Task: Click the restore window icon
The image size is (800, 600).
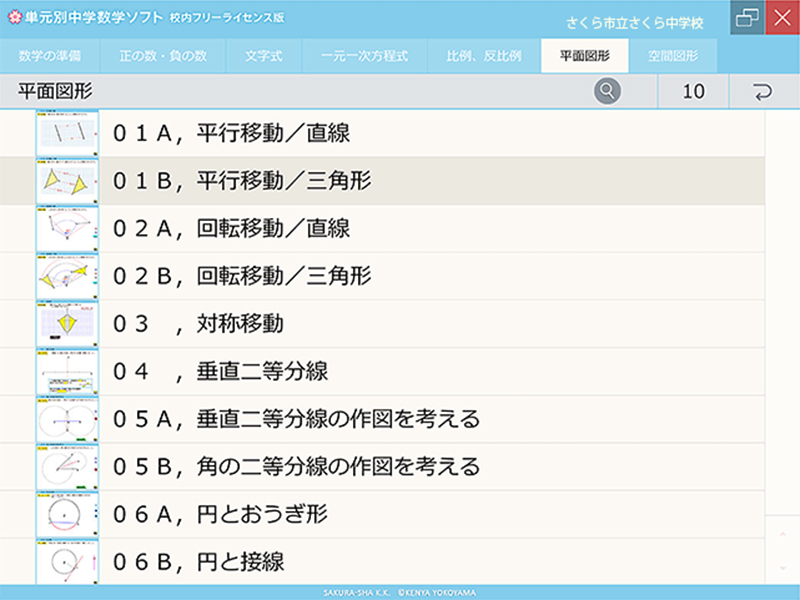Action: click(746, 18)
